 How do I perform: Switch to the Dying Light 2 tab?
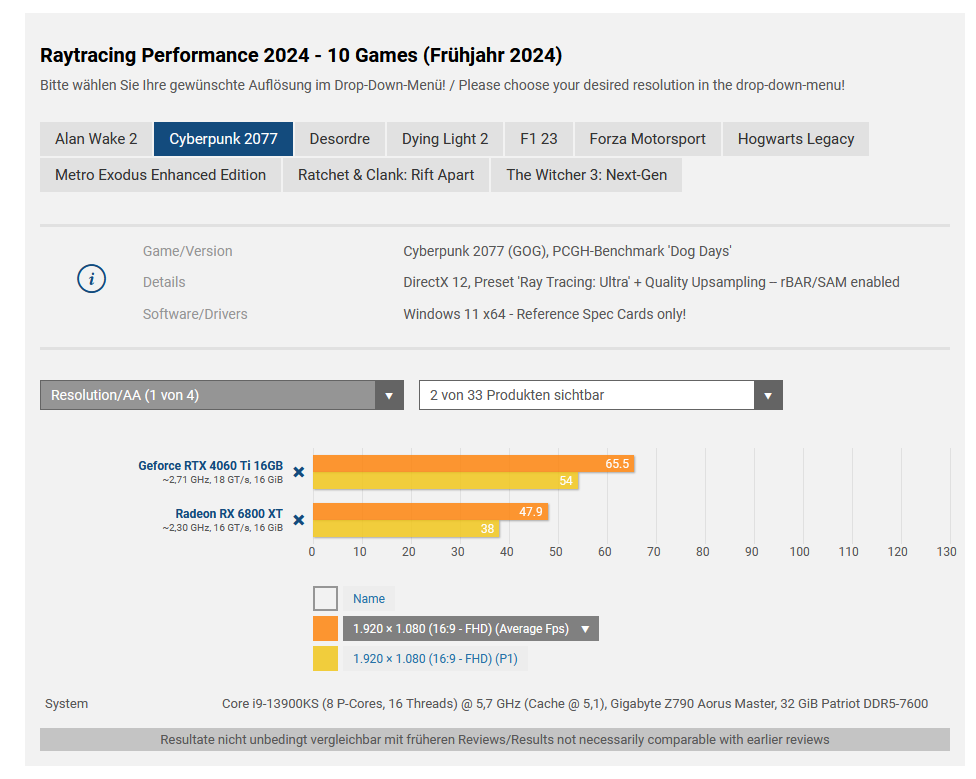tap(445, 139)
